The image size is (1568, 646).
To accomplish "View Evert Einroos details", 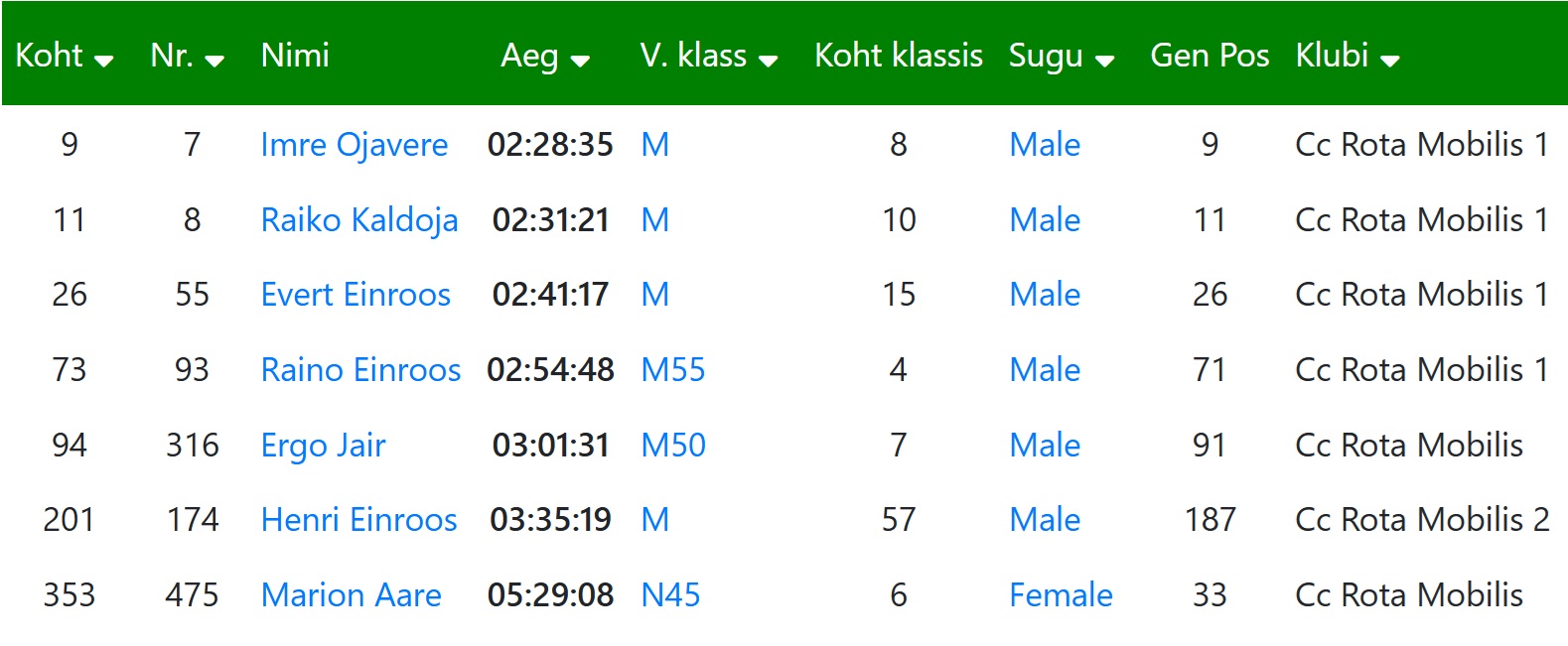I will (x=356, y=295).
